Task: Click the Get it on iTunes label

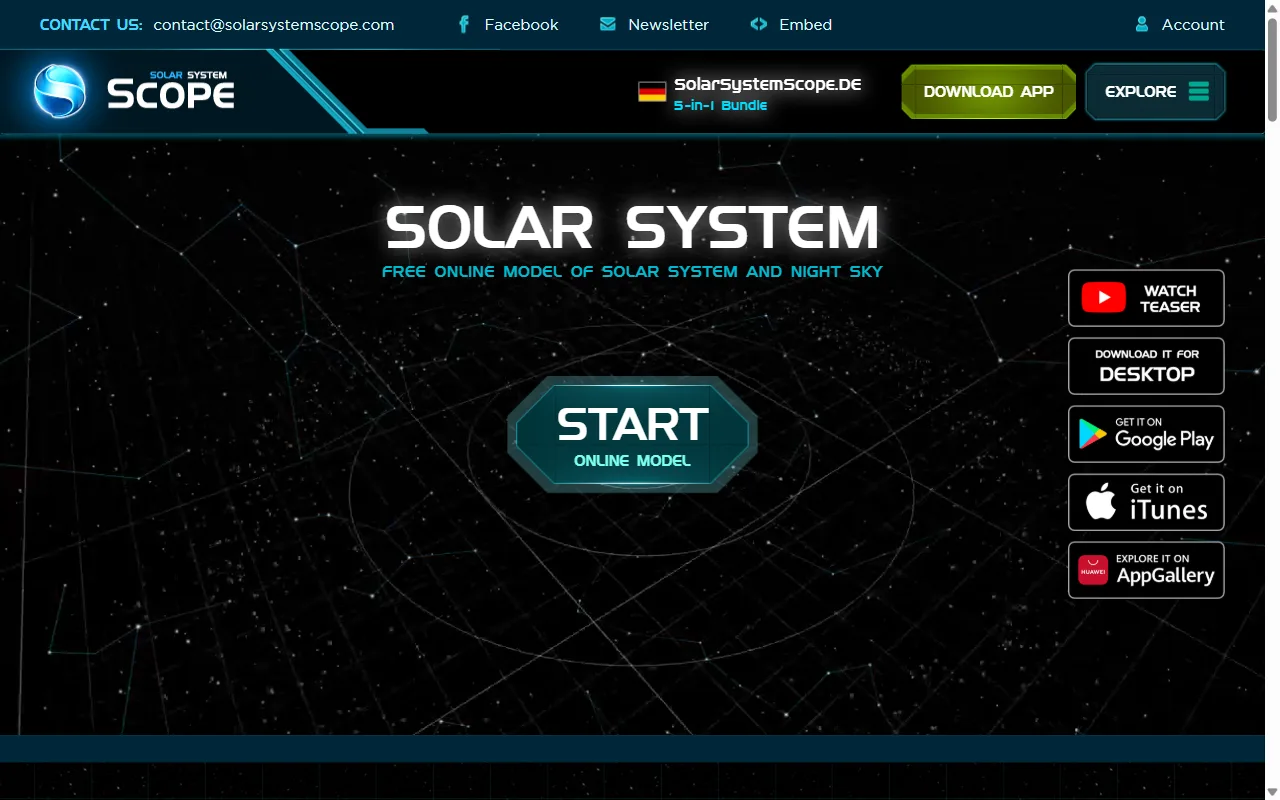Action: [x=1168, y=502]
